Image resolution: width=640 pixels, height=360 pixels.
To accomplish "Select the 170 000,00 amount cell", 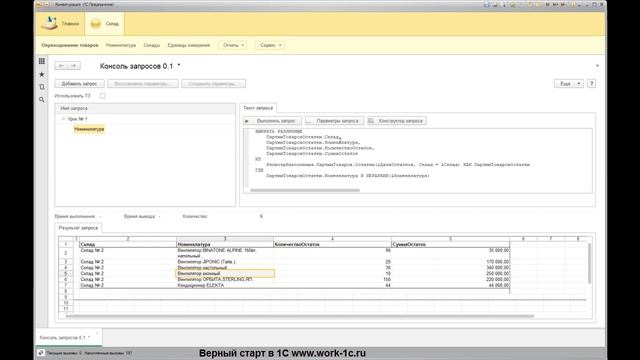I will [451, 262].
